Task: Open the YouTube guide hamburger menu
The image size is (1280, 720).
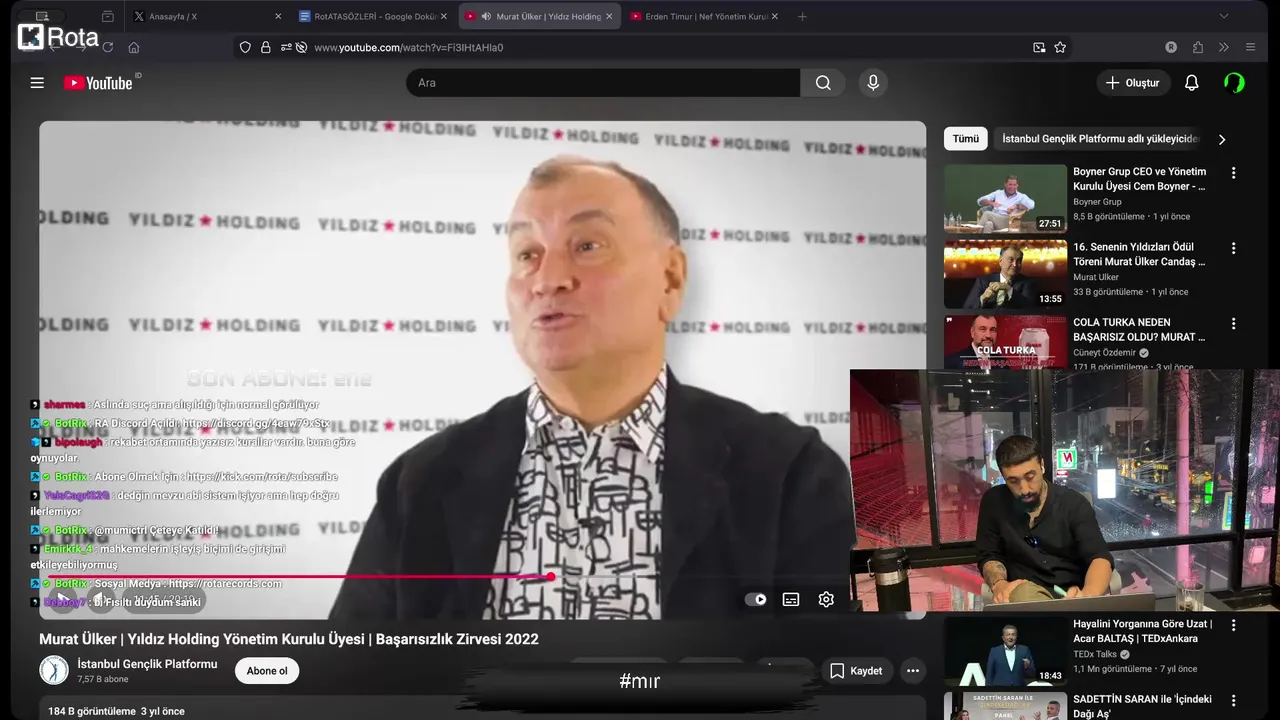Action: (x=37, y=83)
